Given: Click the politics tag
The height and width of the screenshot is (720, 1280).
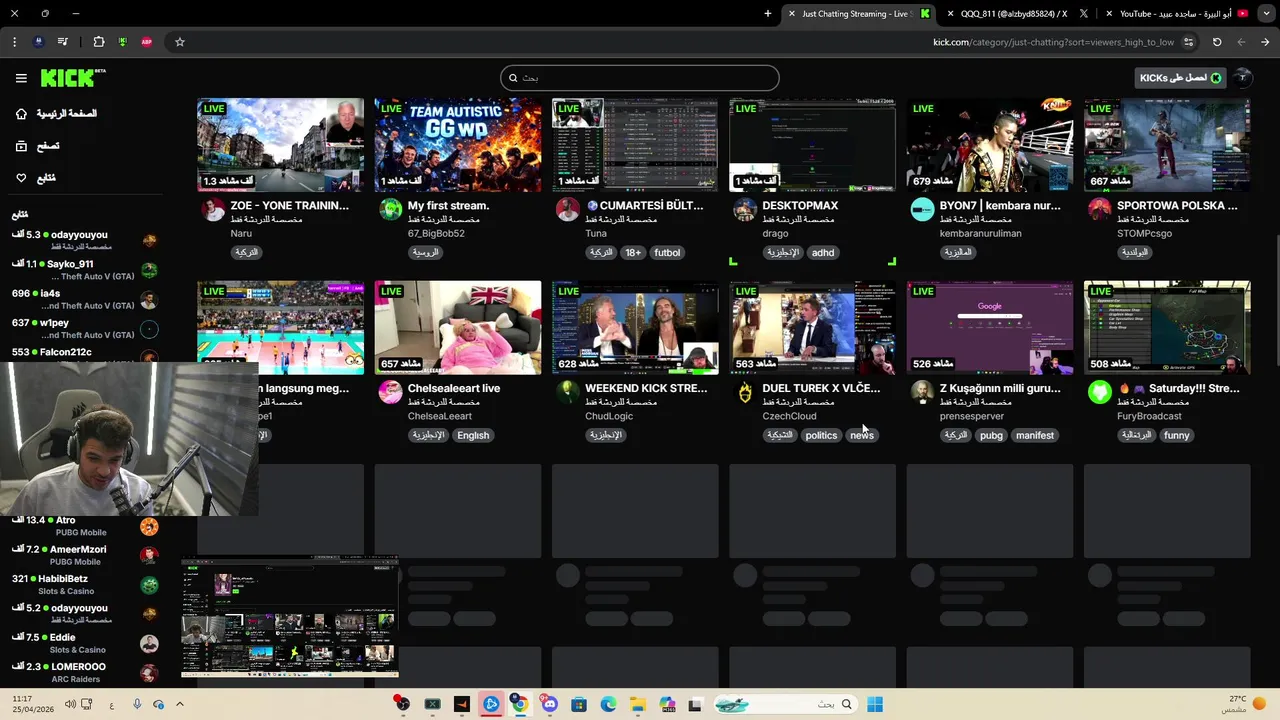Looking at the screenshot, I should (x=821, y=435).
